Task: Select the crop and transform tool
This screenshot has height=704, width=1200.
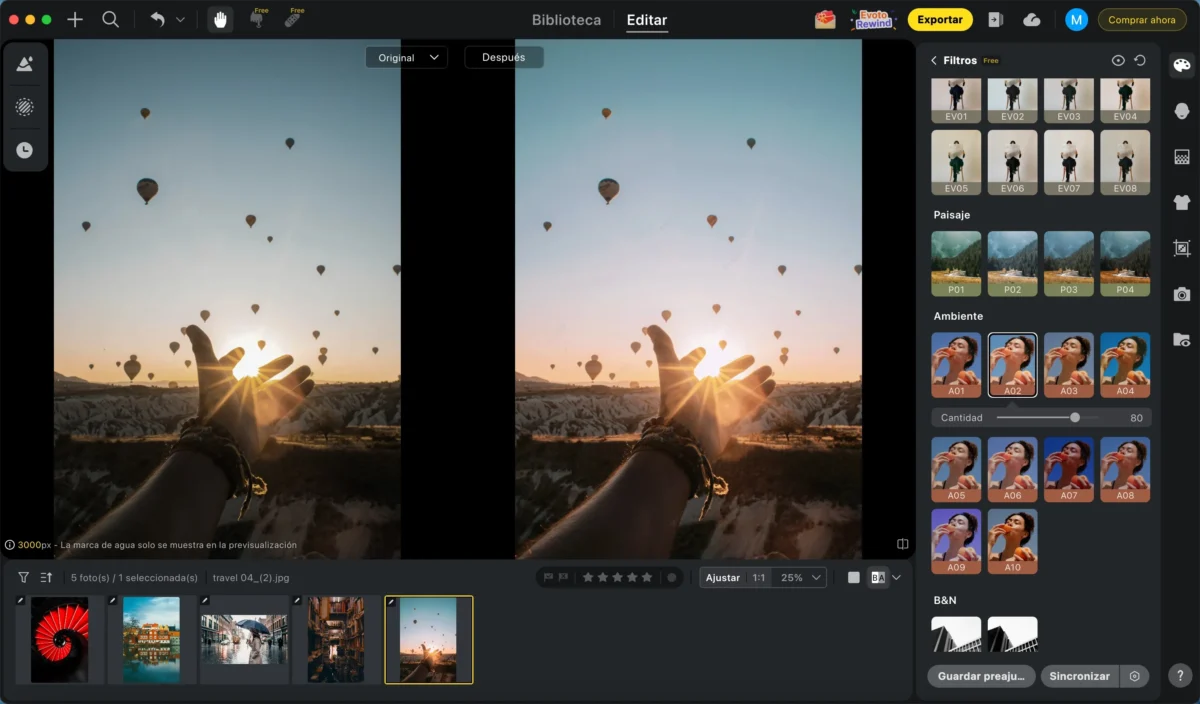Action: coord(1182,248)
